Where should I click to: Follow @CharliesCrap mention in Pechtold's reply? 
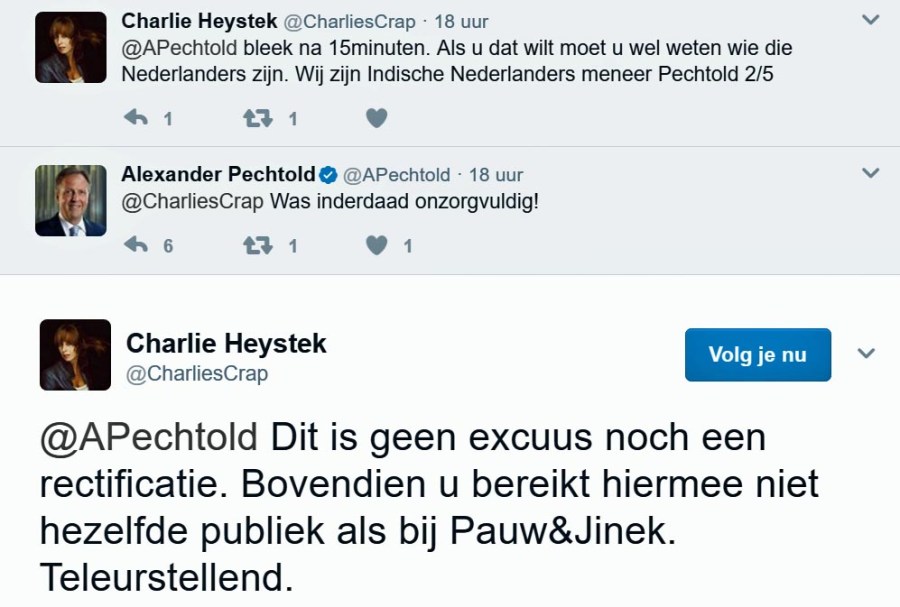pos(193,201)
